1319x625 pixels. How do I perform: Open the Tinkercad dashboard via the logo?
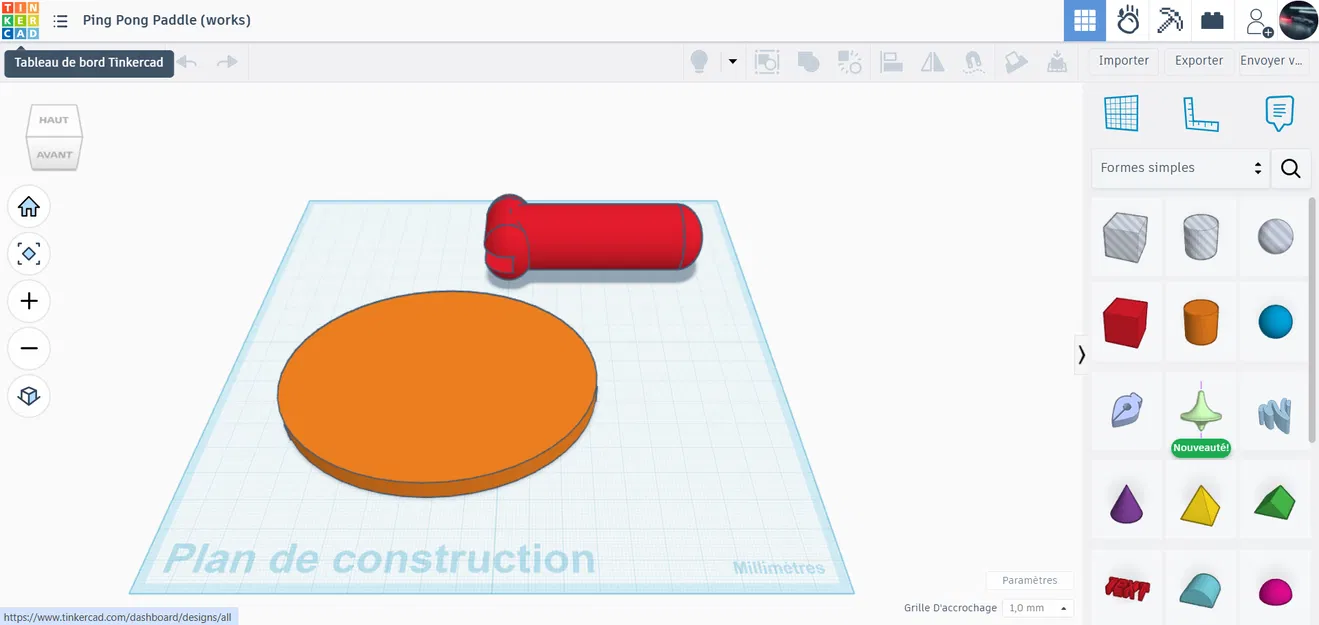point(20,20)
